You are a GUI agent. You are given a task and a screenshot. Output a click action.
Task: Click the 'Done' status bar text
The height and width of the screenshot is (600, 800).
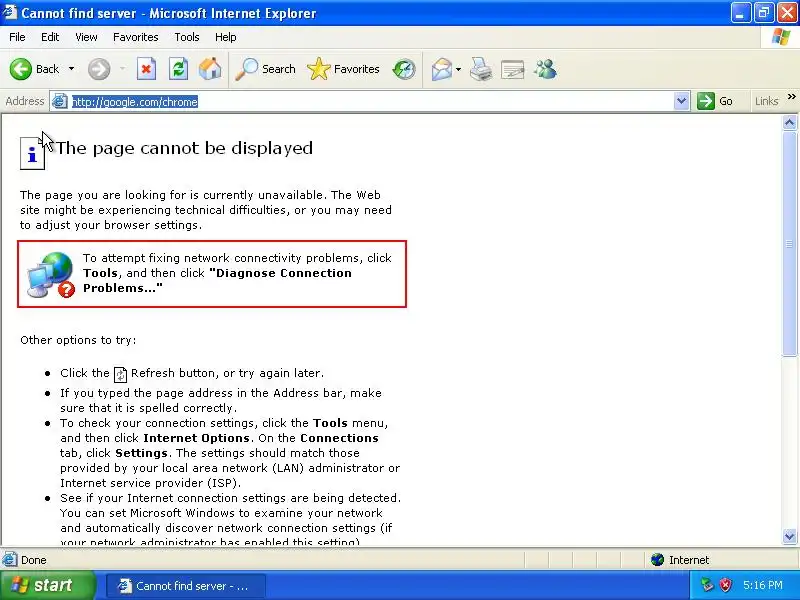pos(34,560)
